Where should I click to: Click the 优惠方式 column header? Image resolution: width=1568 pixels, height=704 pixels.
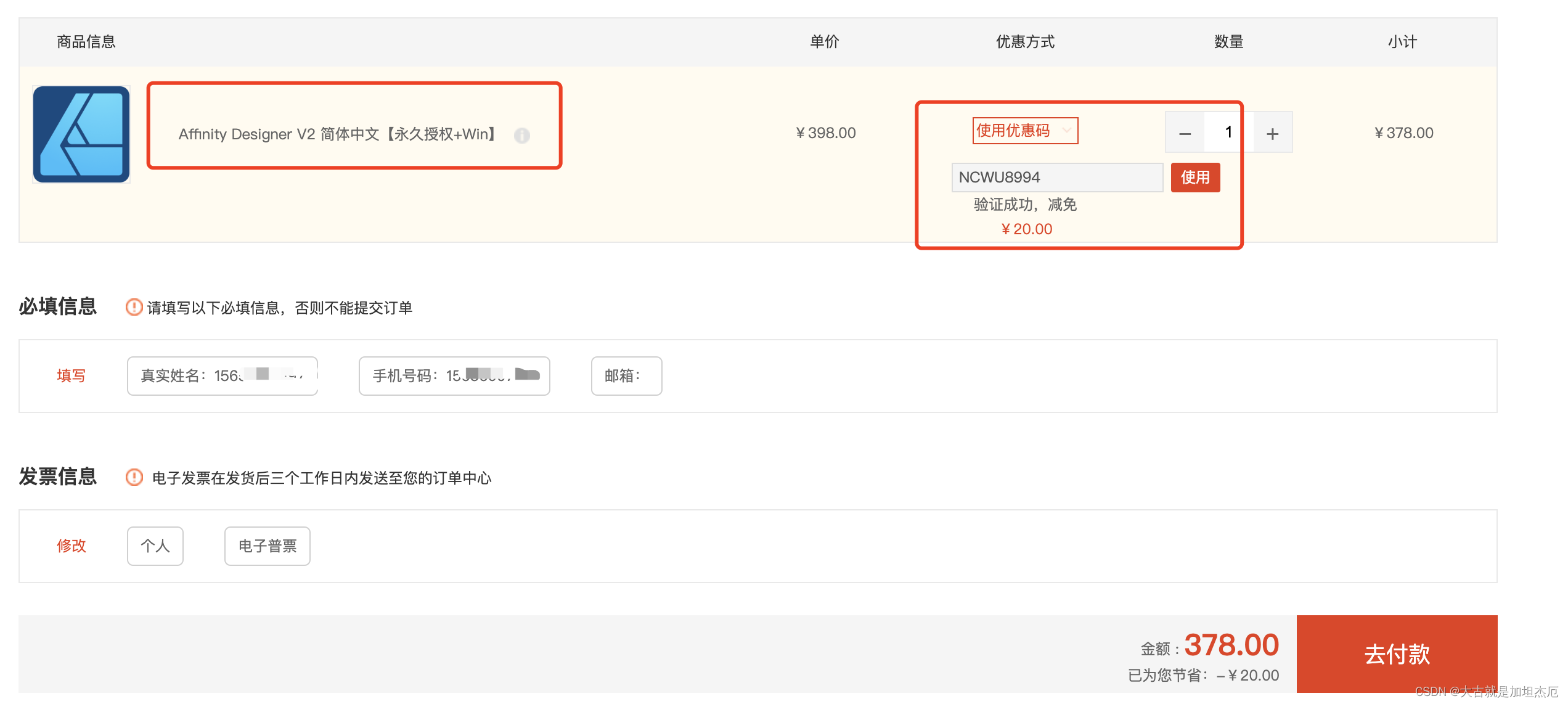[x=1025, y=42]
